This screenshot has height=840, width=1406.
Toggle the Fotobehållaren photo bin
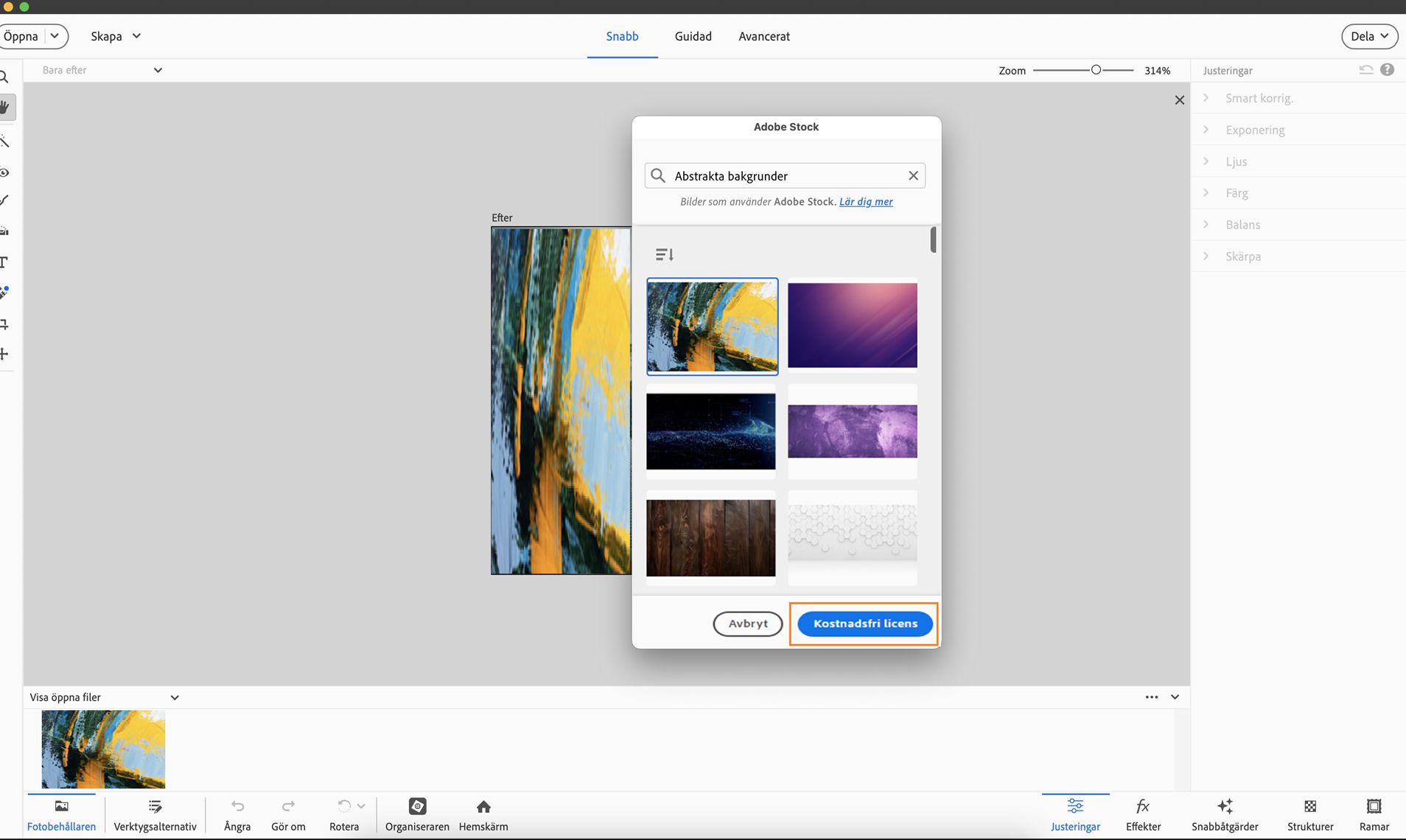click(x=61, y=807)
